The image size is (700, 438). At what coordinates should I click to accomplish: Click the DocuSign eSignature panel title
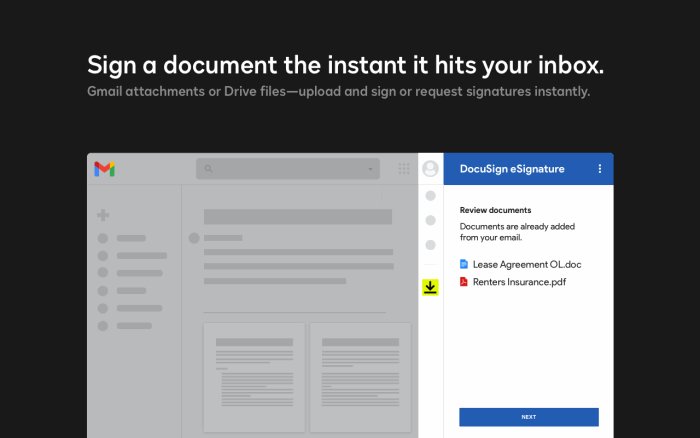[512, 169]
